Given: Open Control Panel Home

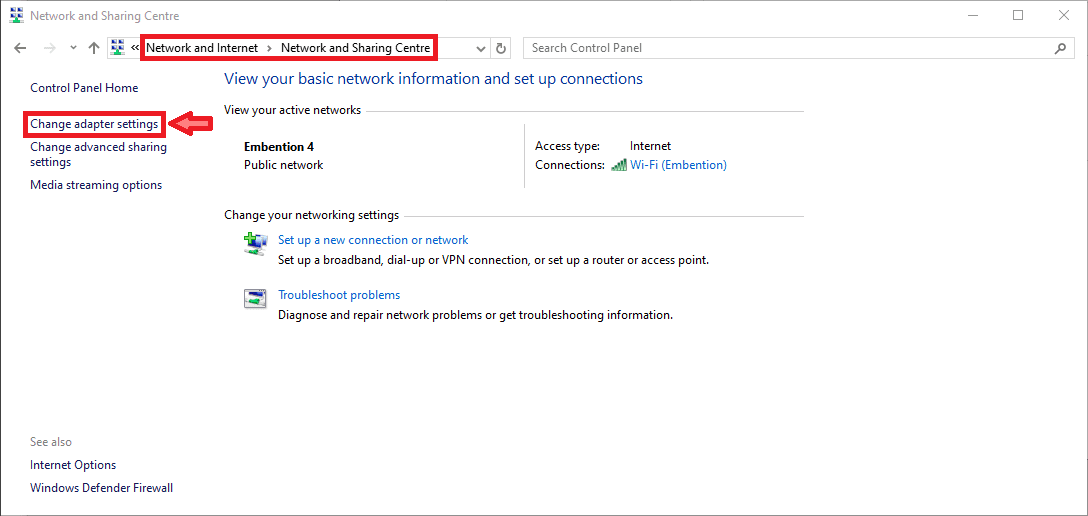Looking at the screenshot, I should [x=84, y=88].
